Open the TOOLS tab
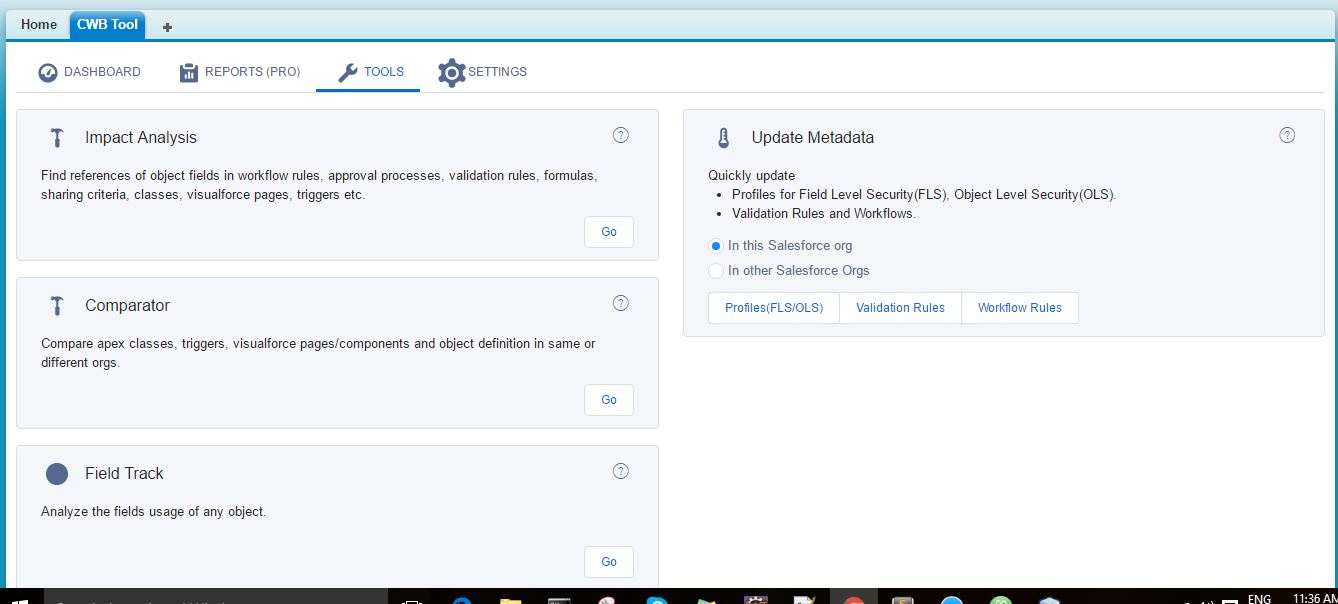This screenshot has width=1338, height=604. click(x=369, y=72)
